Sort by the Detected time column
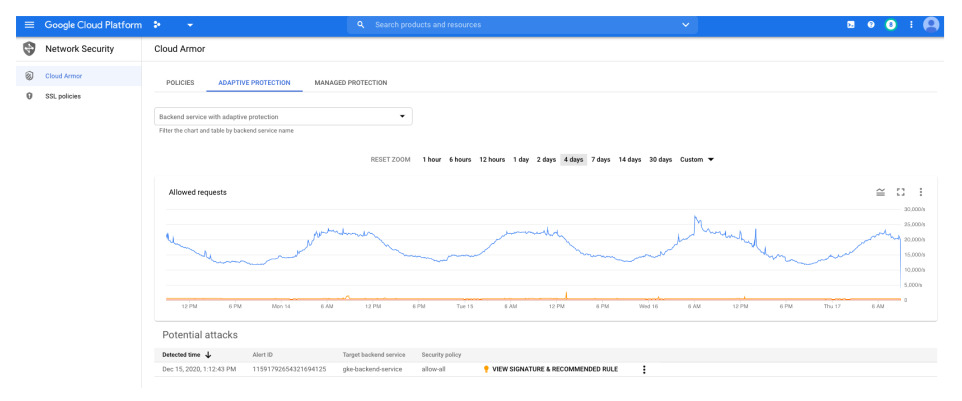The width and height of the screenshot is (962, 401). [x=181, y=354]
